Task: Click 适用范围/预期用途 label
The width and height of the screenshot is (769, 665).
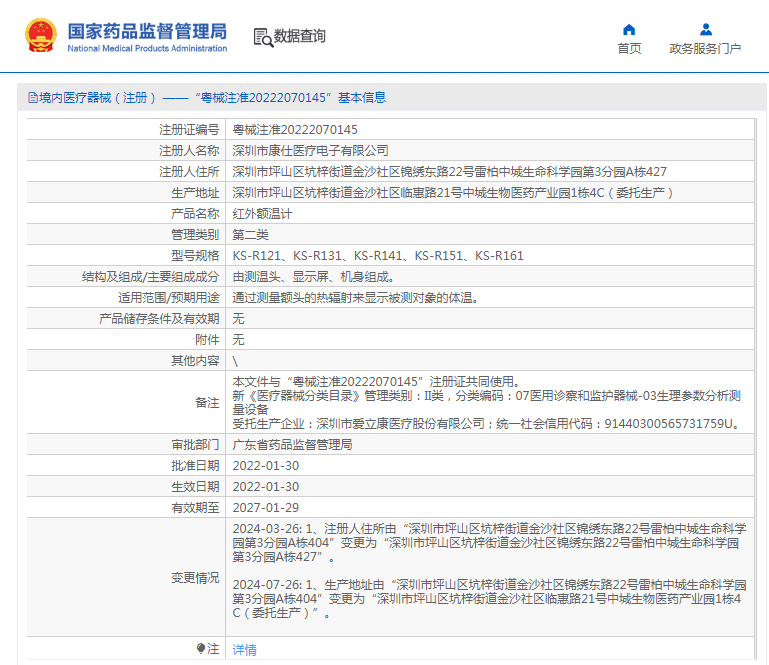Action: (169, 298)
